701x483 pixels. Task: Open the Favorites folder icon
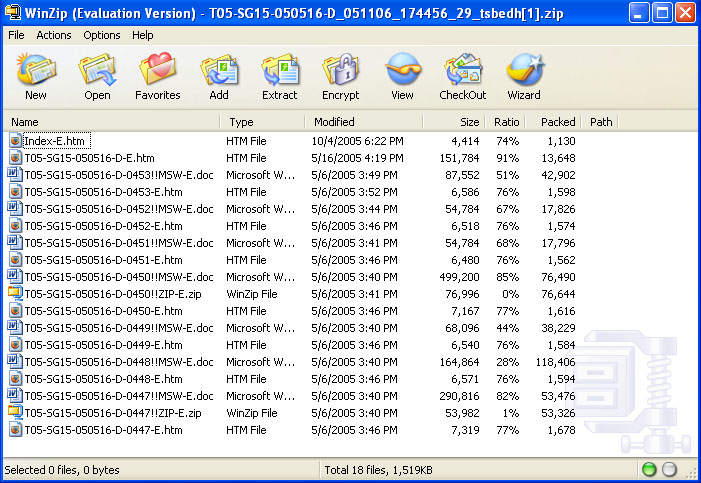pos(157,69)
